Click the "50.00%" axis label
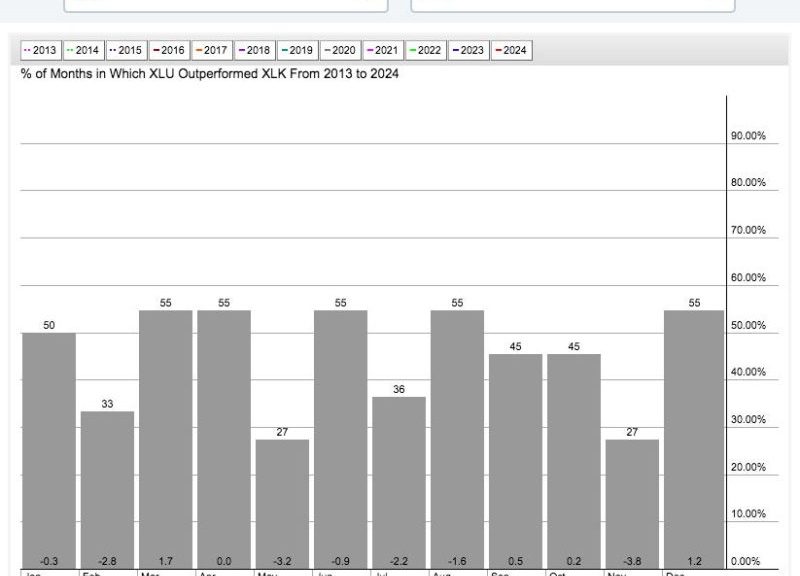The height and width of the screenshot is (576, 800). [748, 325]
